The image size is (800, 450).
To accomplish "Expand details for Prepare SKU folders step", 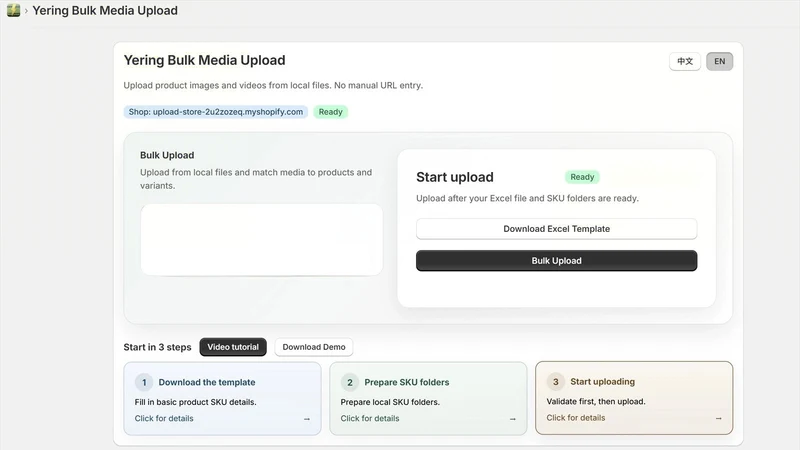I will pos(370,418).
